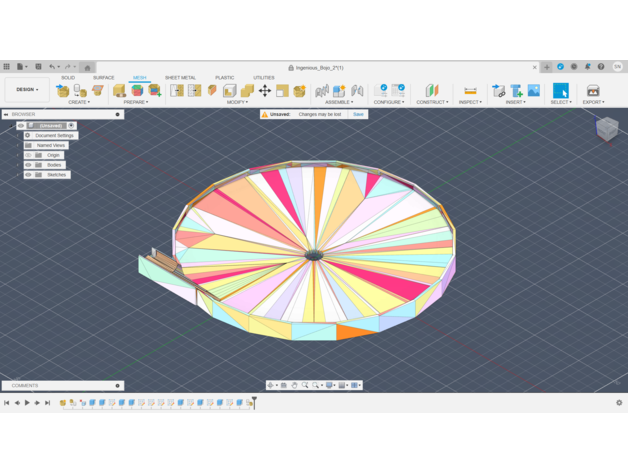This screenshot has width=628, height=472.
Task: Switch to the SURFACE tab
Action: [x=104, y=77]
